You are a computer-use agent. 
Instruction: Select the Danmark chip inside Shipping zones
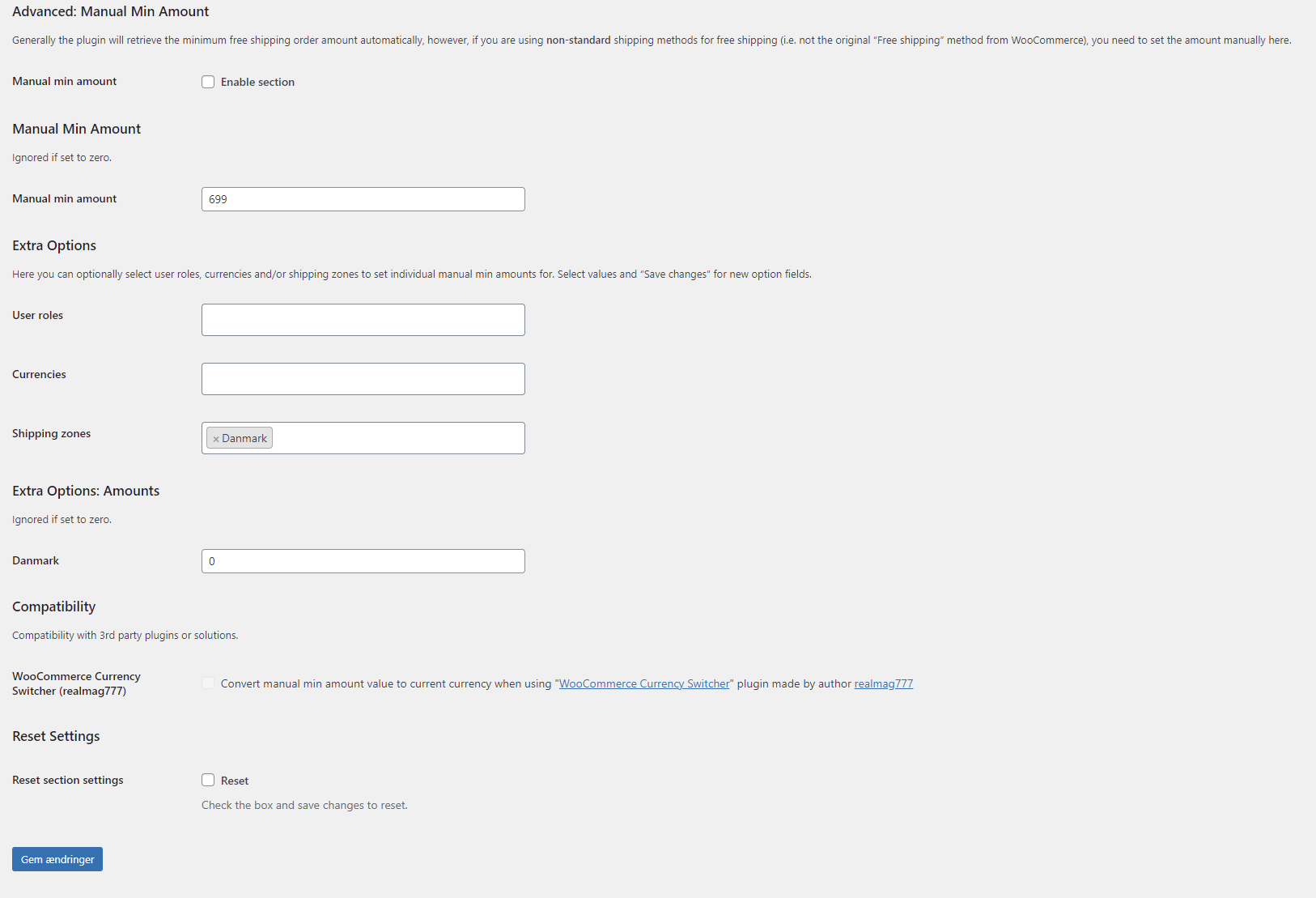coord(244,438)
